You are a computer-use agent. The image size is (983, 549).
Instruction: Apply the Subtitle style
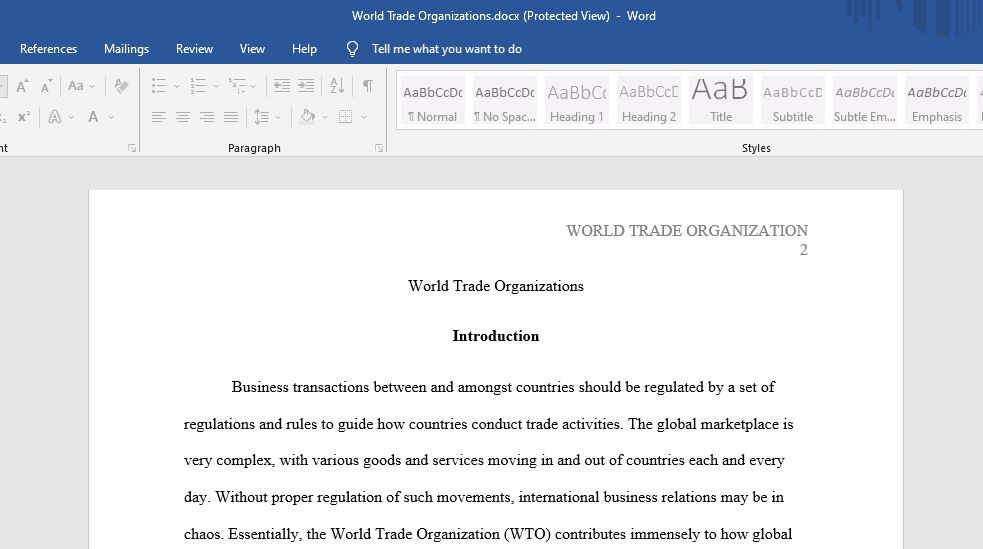pos(792,100)
